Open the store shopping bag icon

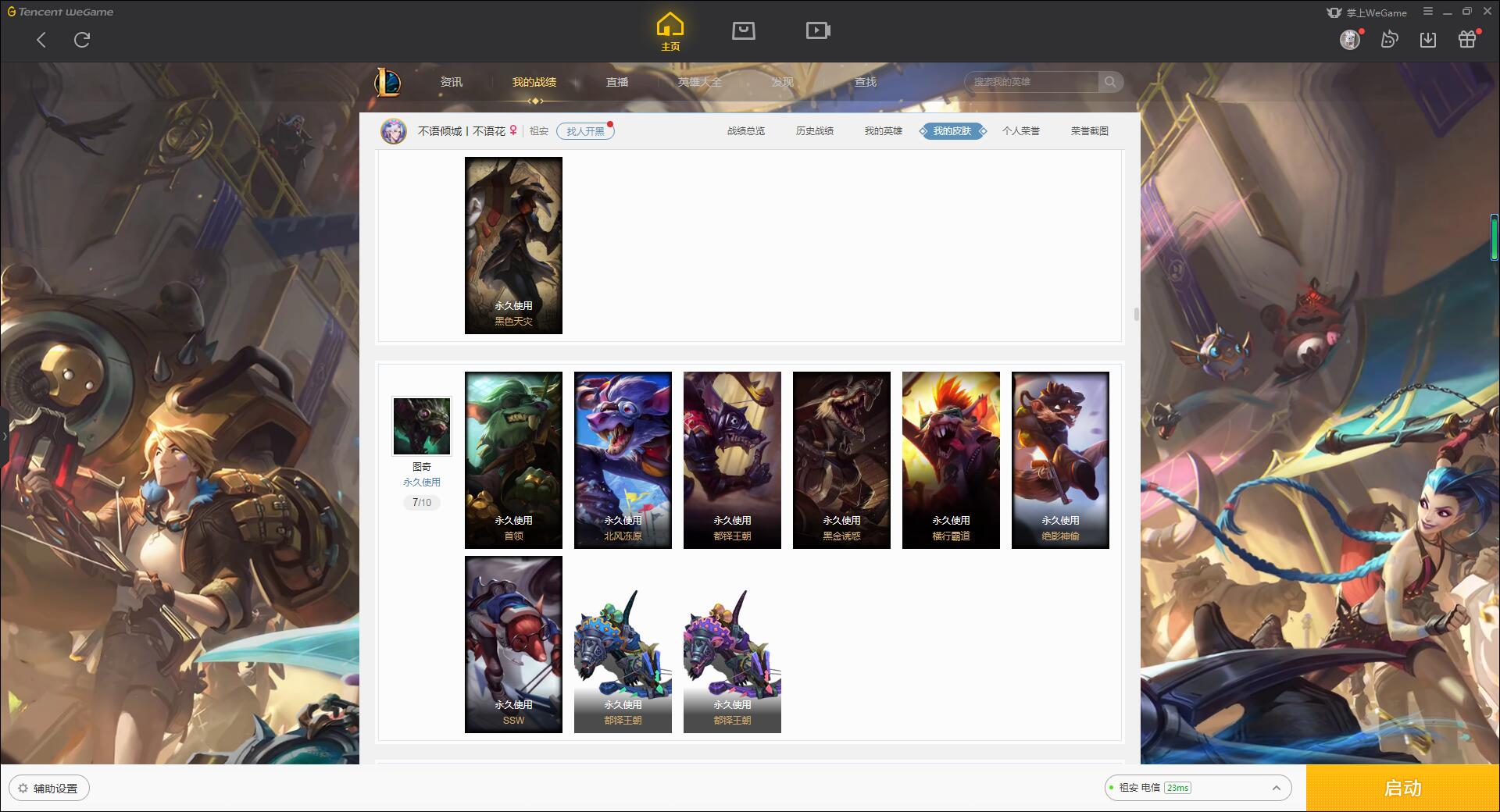pyautogui.click(x=744, y=30)
